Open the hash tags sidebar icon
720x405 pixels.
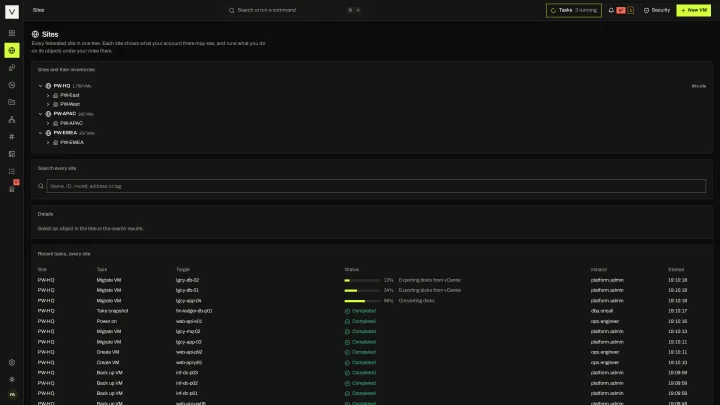tap(12, 137)
